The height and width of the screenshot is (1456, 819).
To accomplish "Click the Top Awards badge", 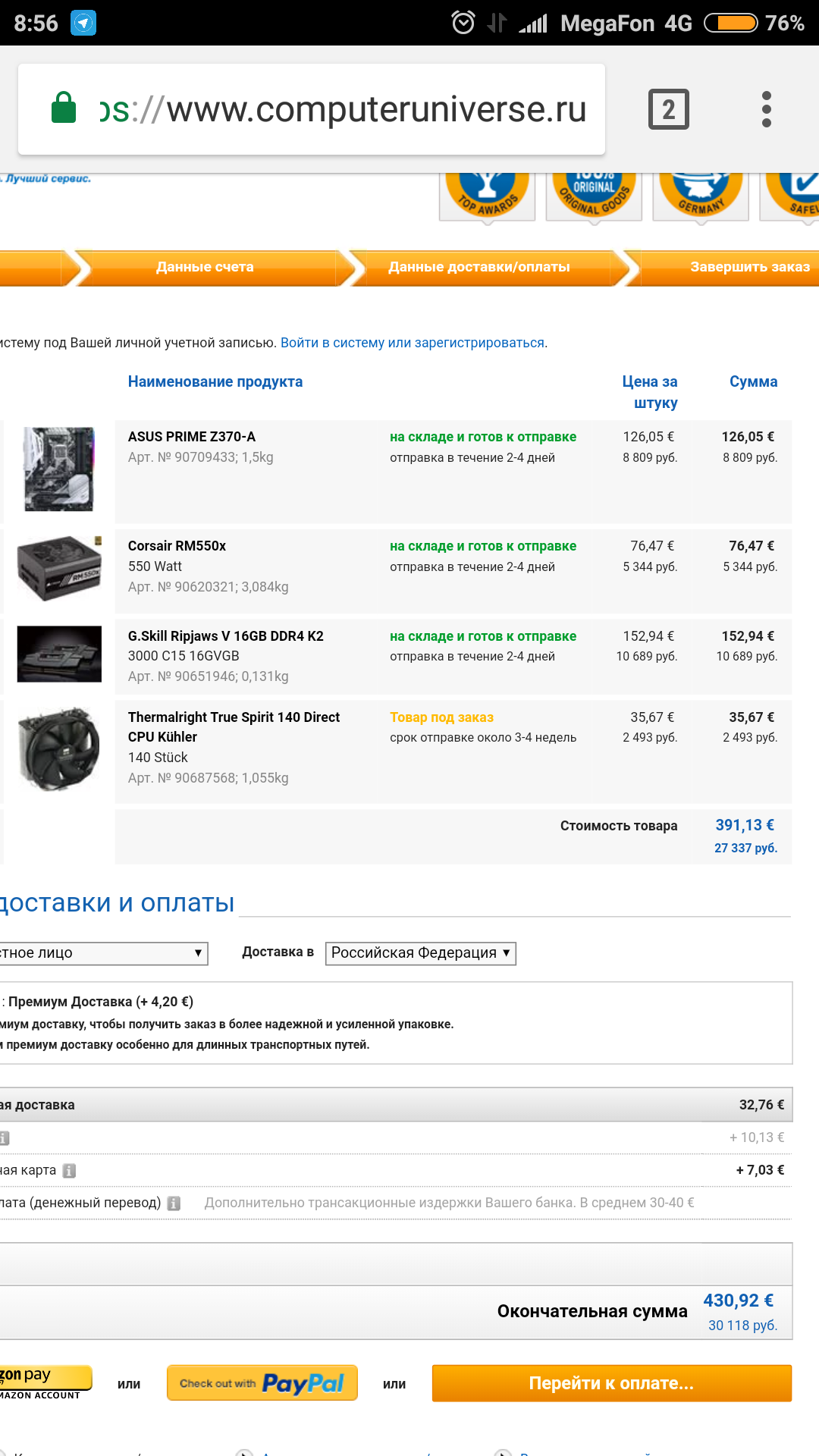I will [487, 195].
